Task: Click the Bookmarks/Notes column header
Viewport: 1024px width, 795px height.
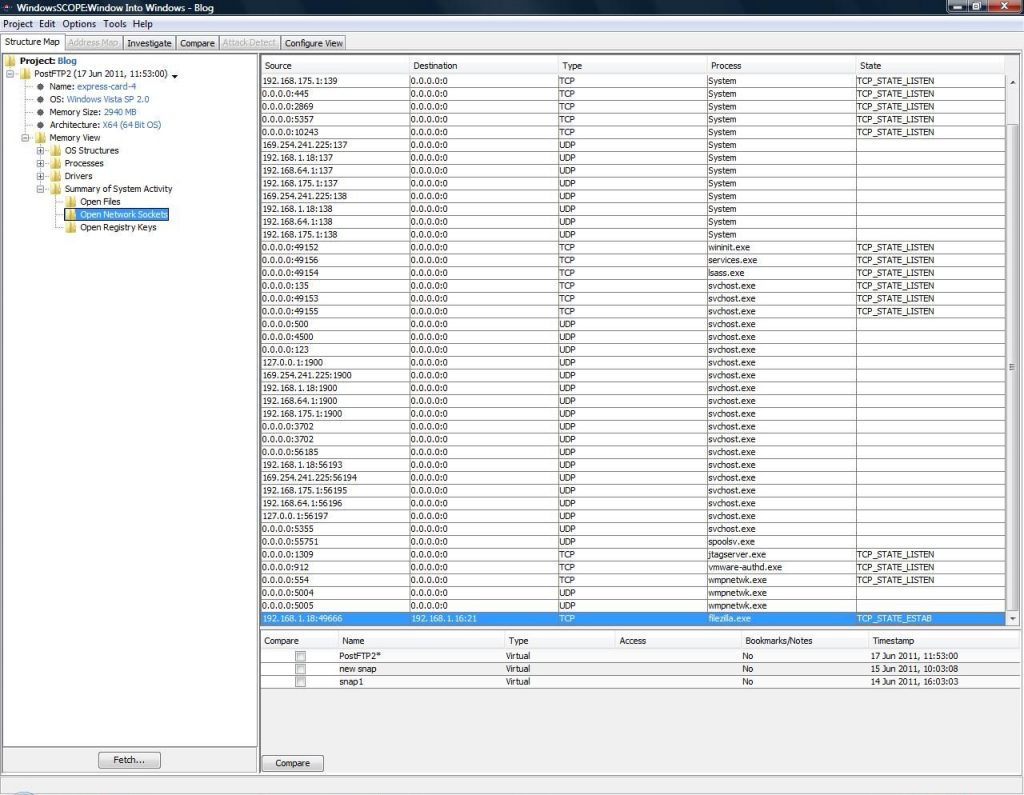Action: click(805, 641)
